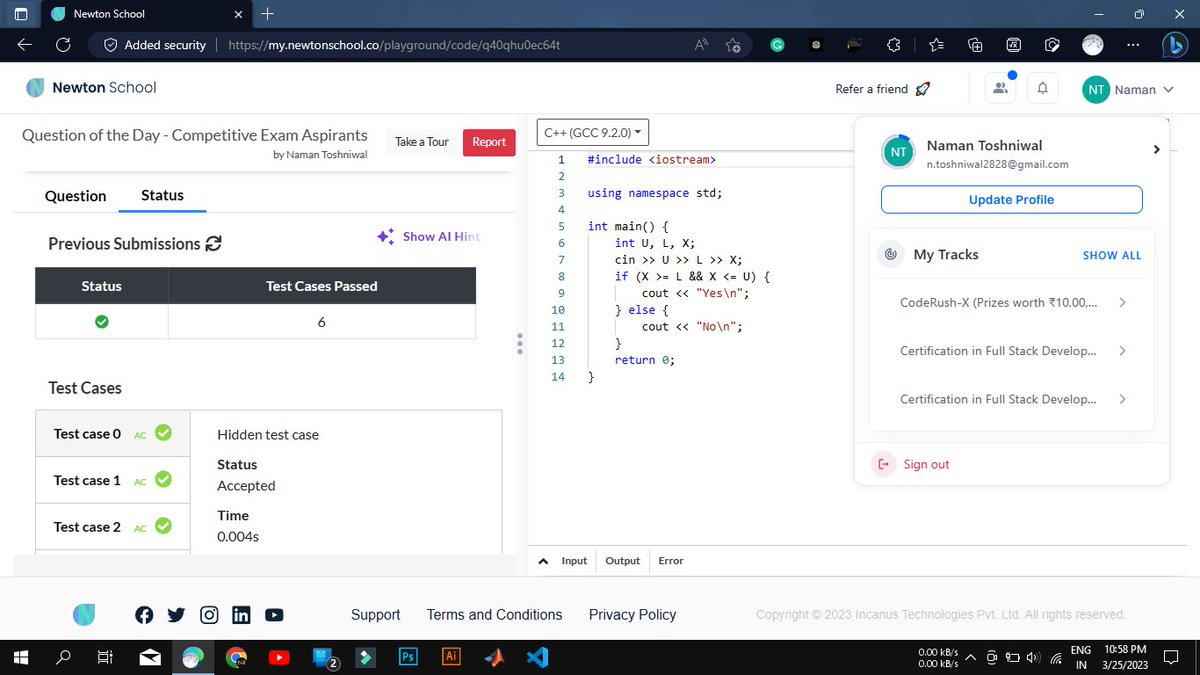
Task: Open the Support footer link
Action: (x=375, y=615)
